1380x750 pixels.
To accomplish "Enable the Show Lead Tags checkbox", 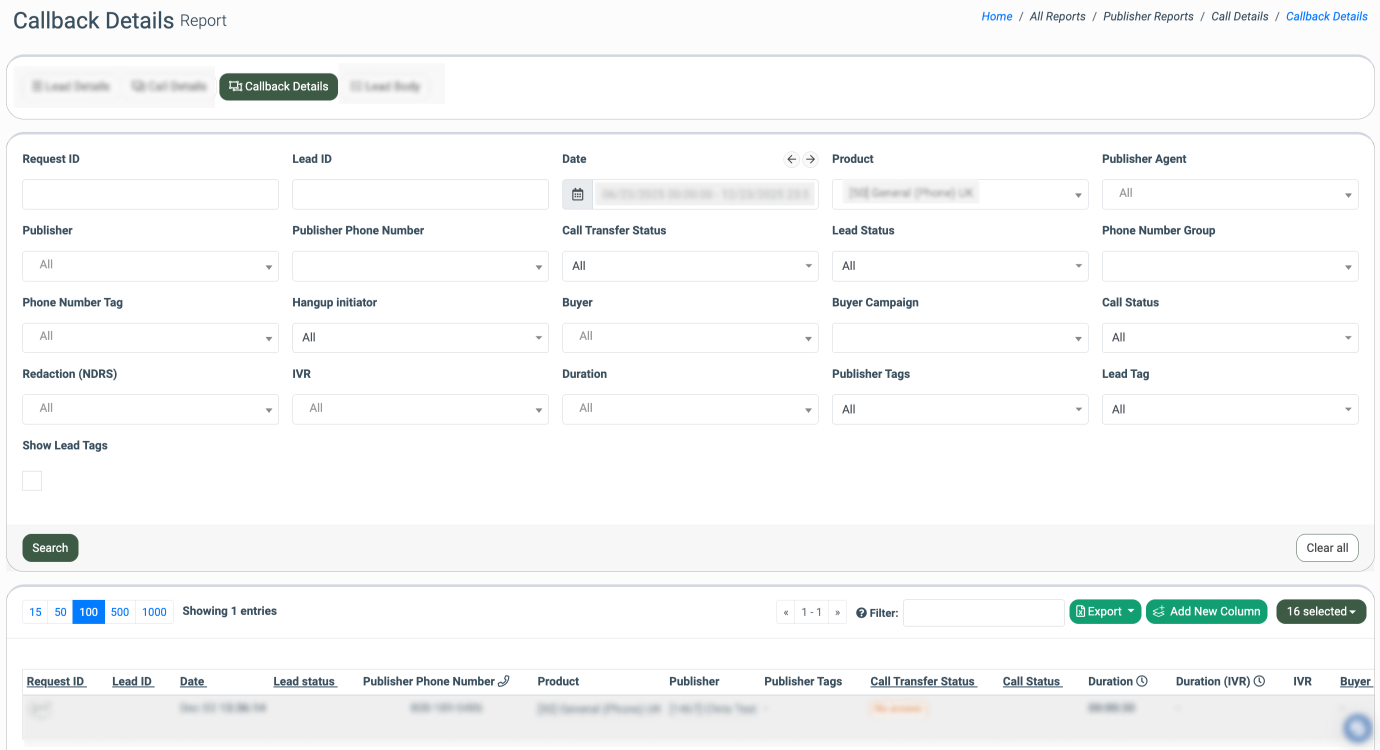I will (x=32, y=481).
